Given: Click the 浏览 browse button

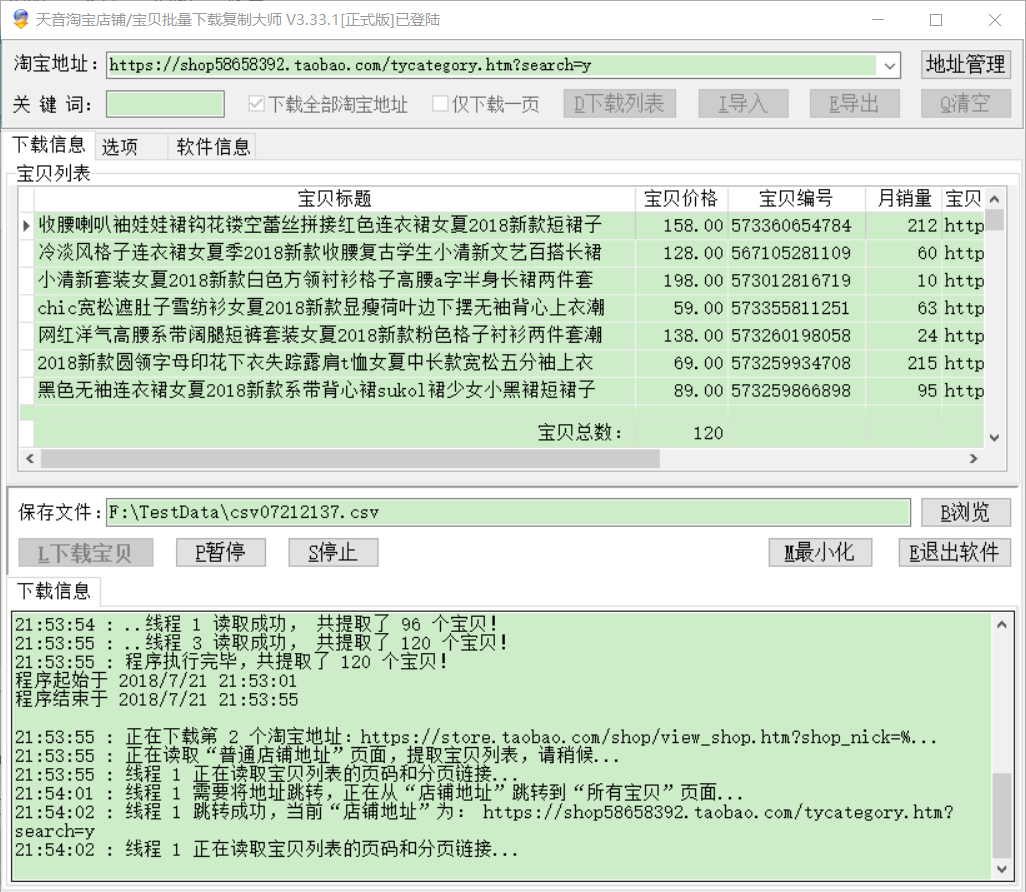Looking at the screenshot, I should click(966, 513).
